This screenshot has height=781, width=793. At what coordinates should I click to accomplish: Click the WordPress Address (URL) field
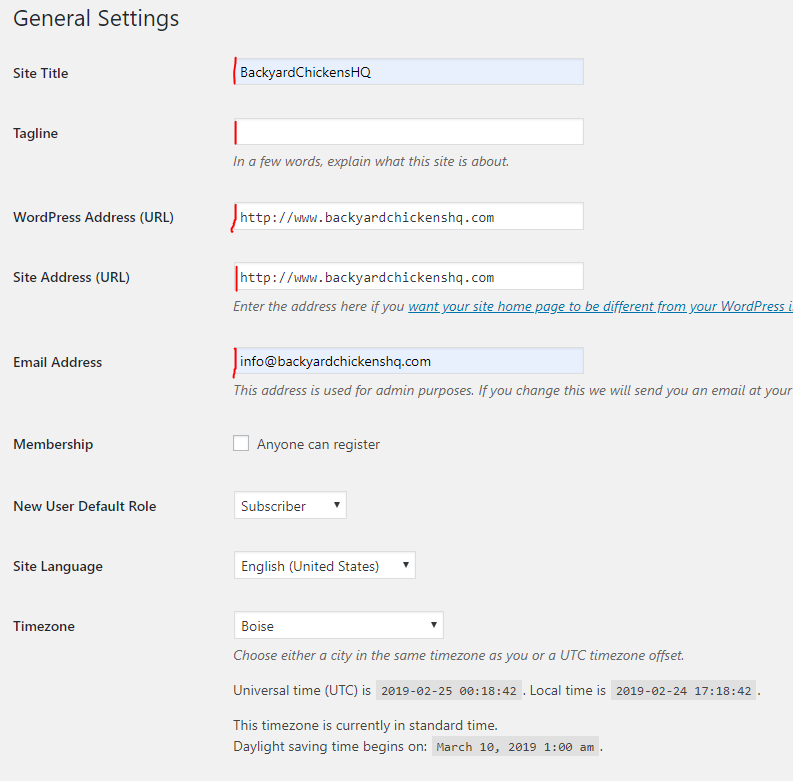coord(409,216)
